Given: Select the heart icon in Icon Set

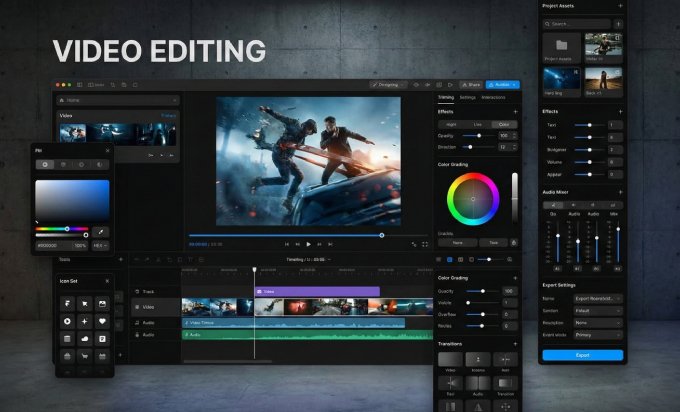Looking at the screenshot, I should (102, 321).
